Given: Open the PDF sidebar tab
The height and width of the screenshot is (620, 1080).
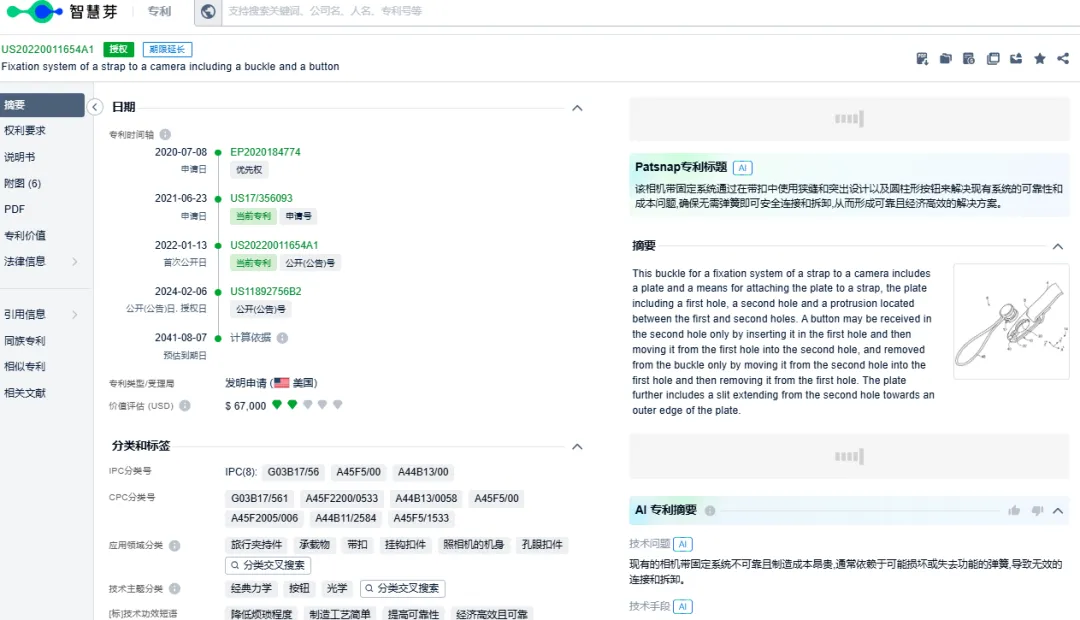Looking at the screenshot, I should click(14, 209).
